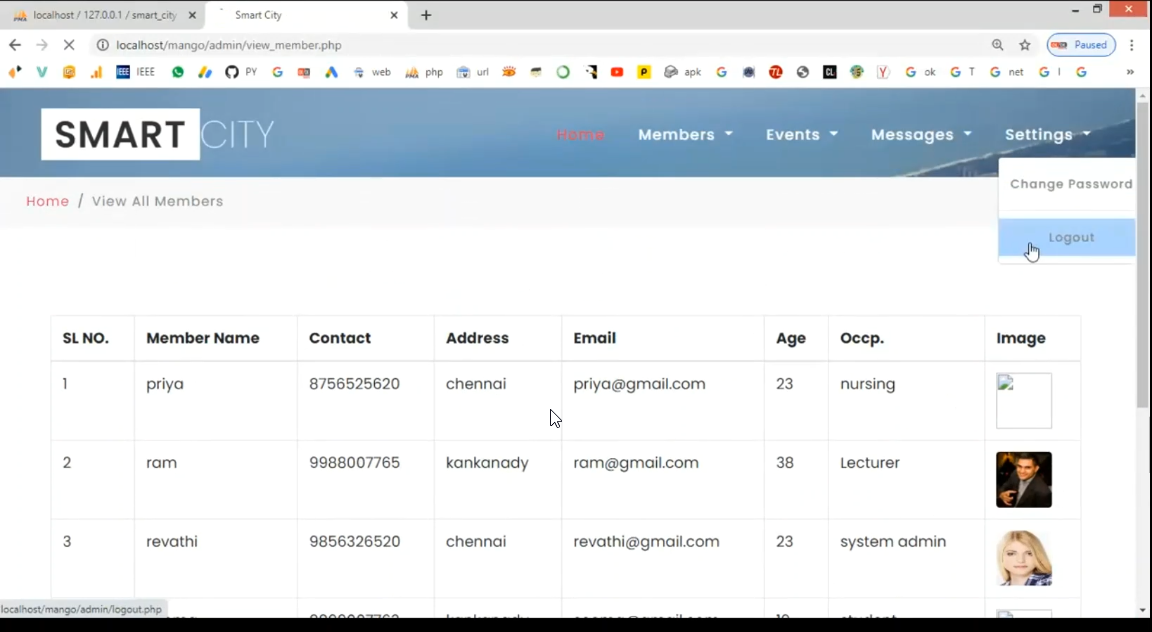View site information icon next to URL
This screenshot has width=1152, height=632.
pos(103,45)
